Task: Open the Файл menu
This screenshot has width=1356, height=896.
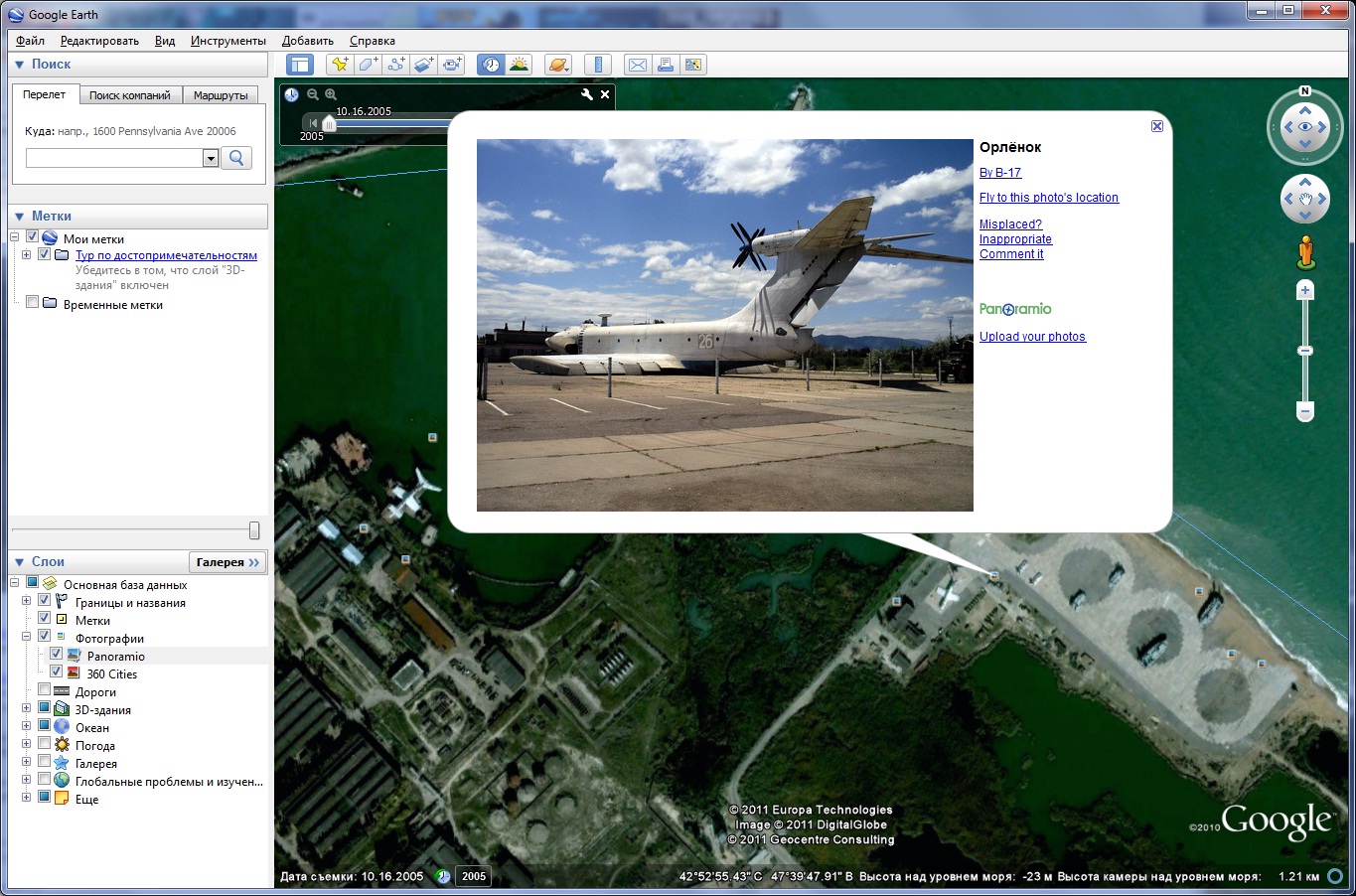Action: [x=30, y=41]
